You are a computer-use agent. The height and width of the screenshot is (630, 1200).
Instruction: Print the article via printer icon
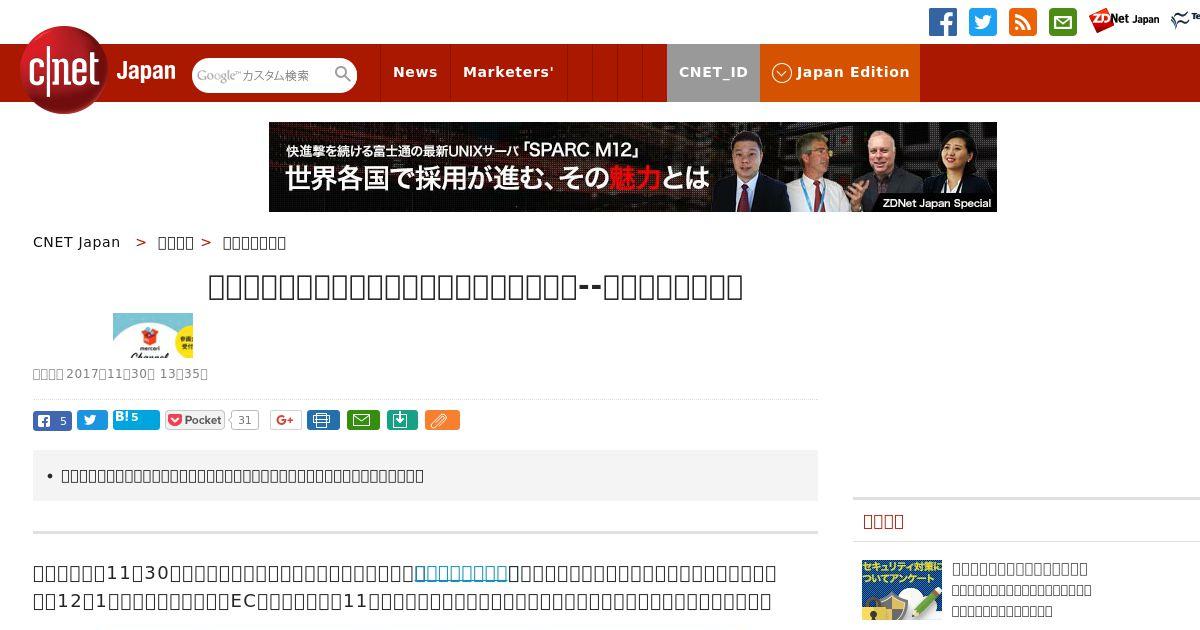click(x=323, y=420)
